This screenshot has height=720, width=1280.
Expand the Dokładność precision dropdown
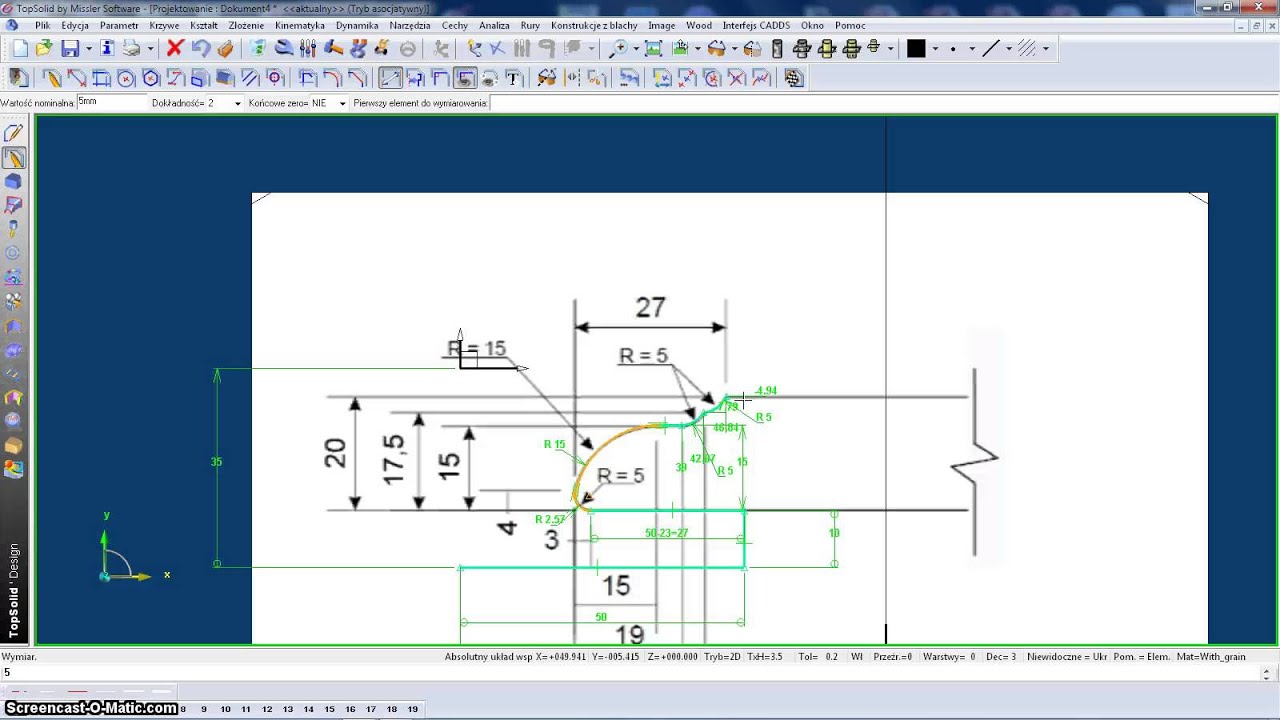pyautogui.click(x=237, y=103)
